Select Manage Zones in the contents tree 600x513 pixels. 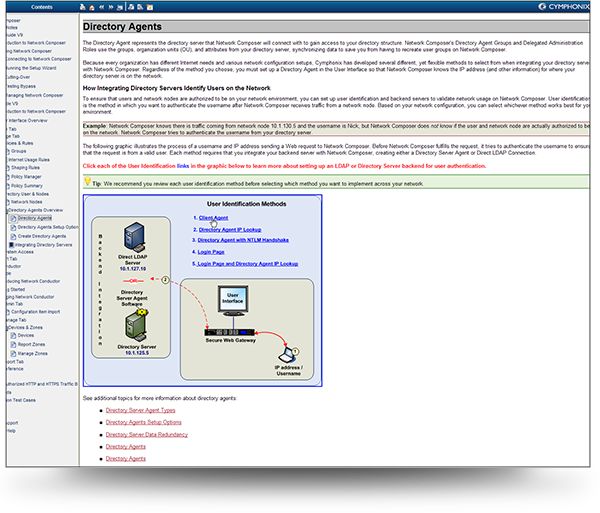point(33,354)
